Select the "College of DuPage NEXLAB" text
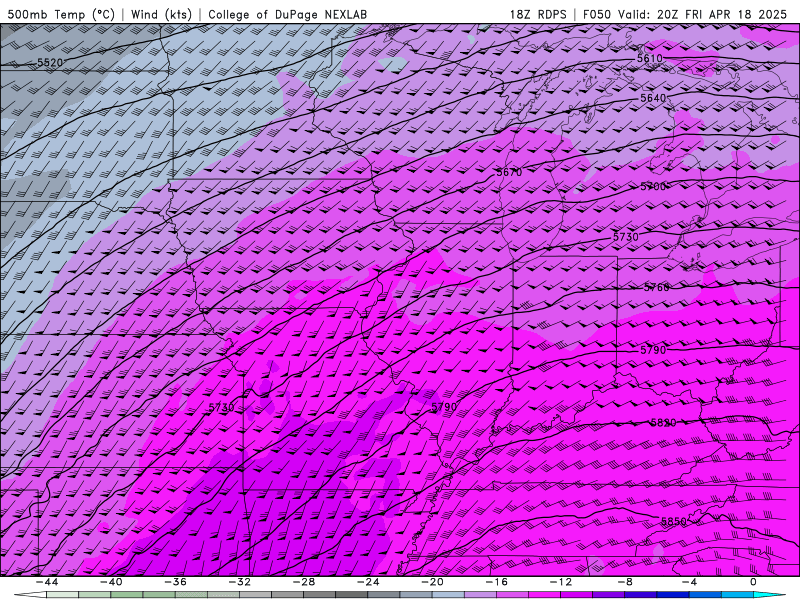 click(x=287, y=14)
